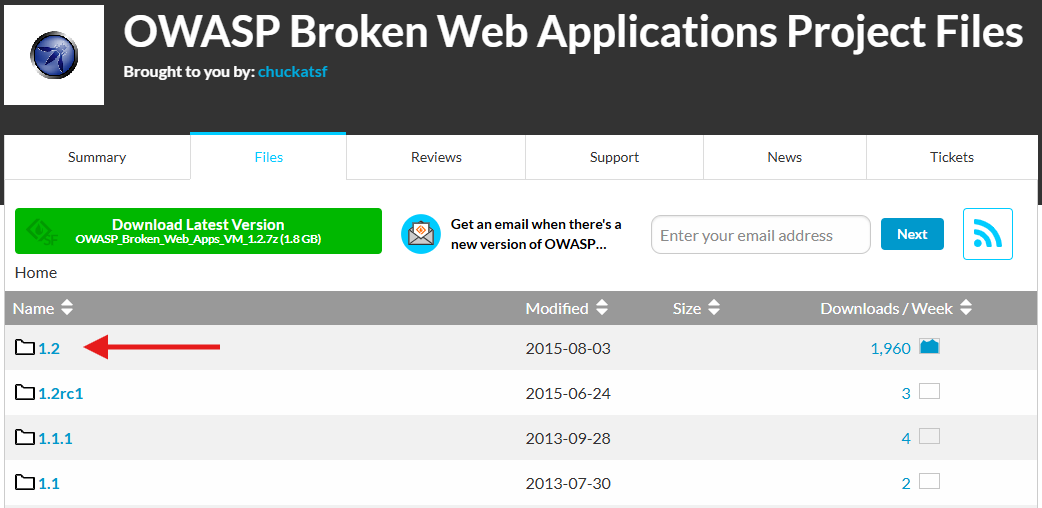This screenshot has width=1042, height=508.
Task: Go to the Support tab
Action: point(614,157)
